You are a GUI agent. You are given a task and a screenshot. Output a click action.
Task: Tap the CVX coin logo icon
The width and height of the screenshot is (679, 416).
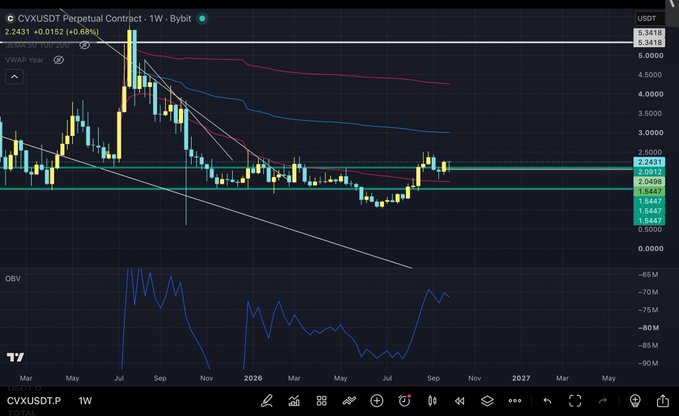[x=10, y=19]
